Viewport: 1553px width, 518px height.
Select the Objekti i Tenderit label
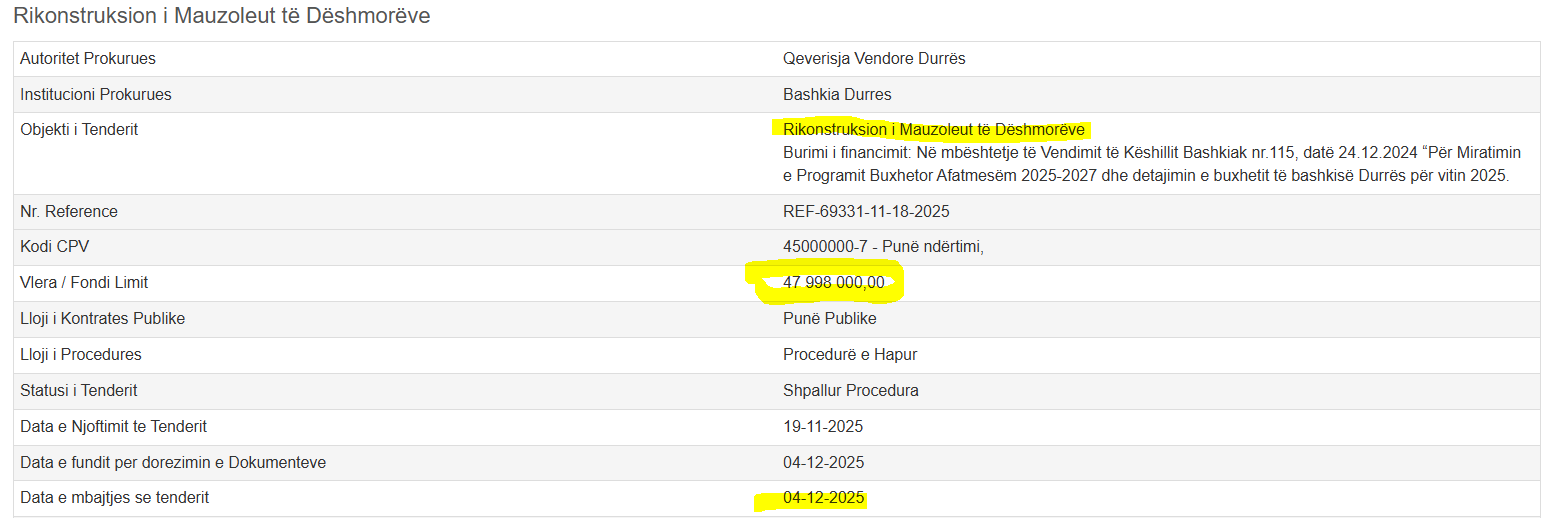click(79, 130)
